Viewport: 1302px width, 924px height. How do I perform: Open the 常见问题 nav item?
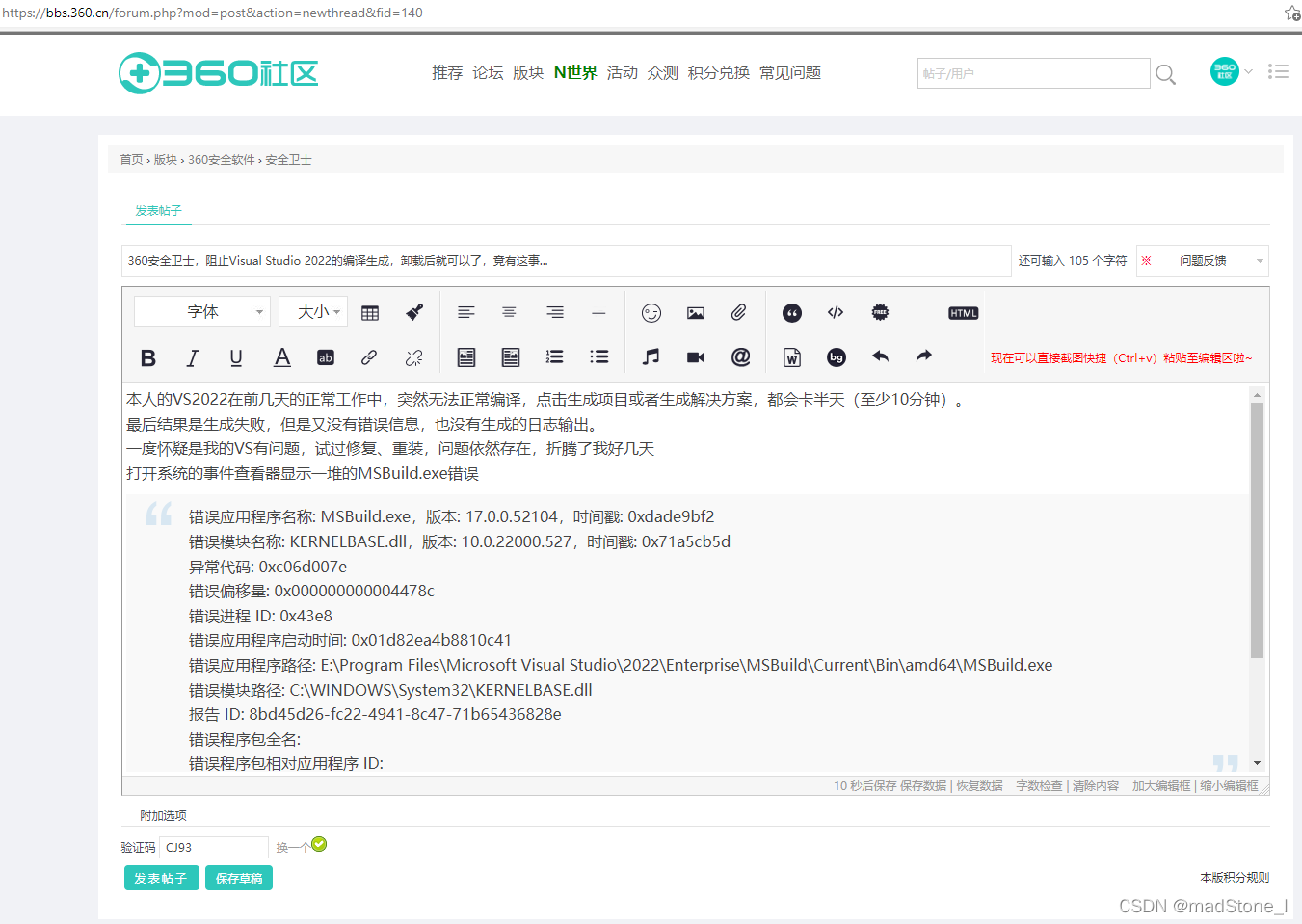click(790, 72)
